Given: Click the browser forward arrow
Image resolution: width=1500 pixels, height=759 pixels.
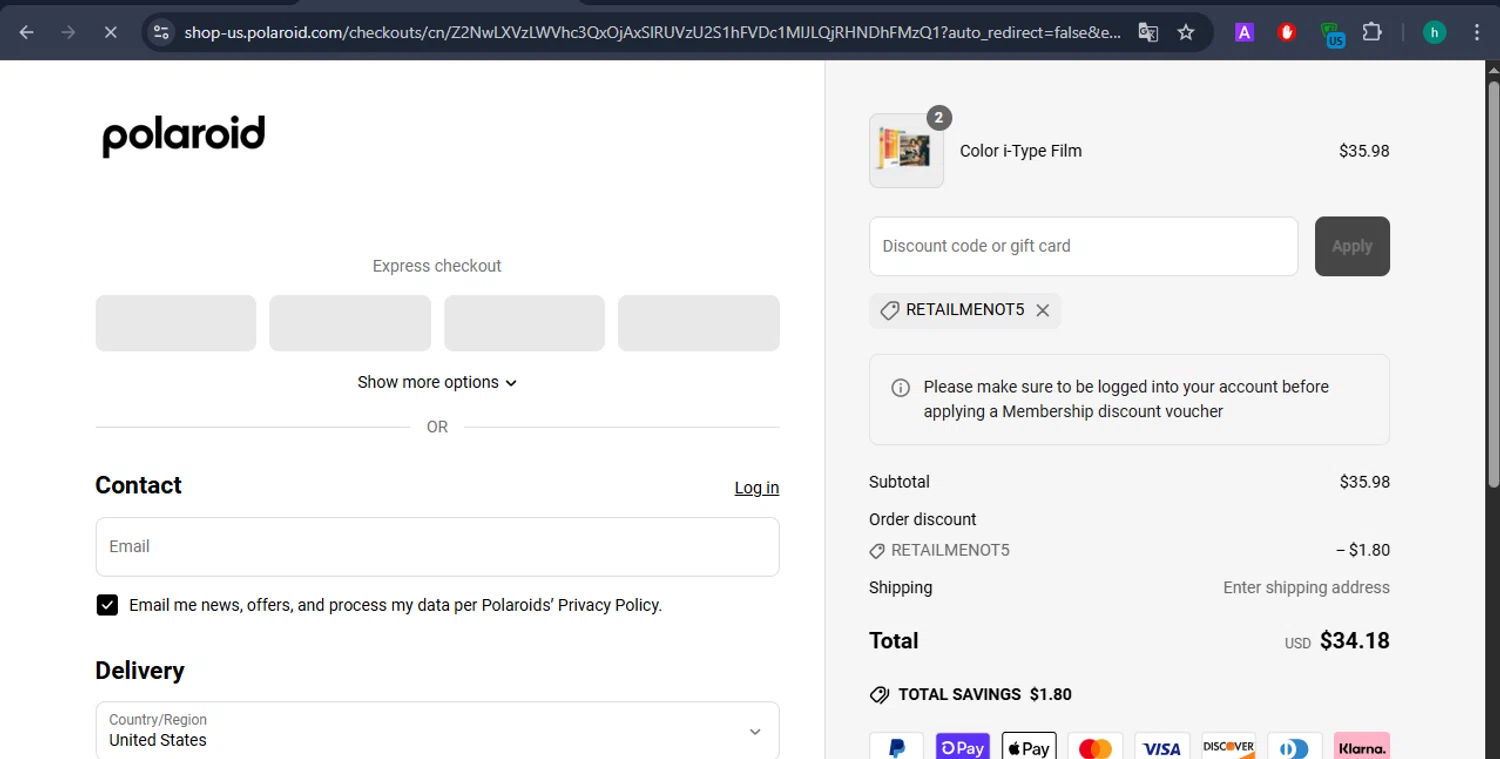Looking at the screenshot, I should [x=68, y=32].
